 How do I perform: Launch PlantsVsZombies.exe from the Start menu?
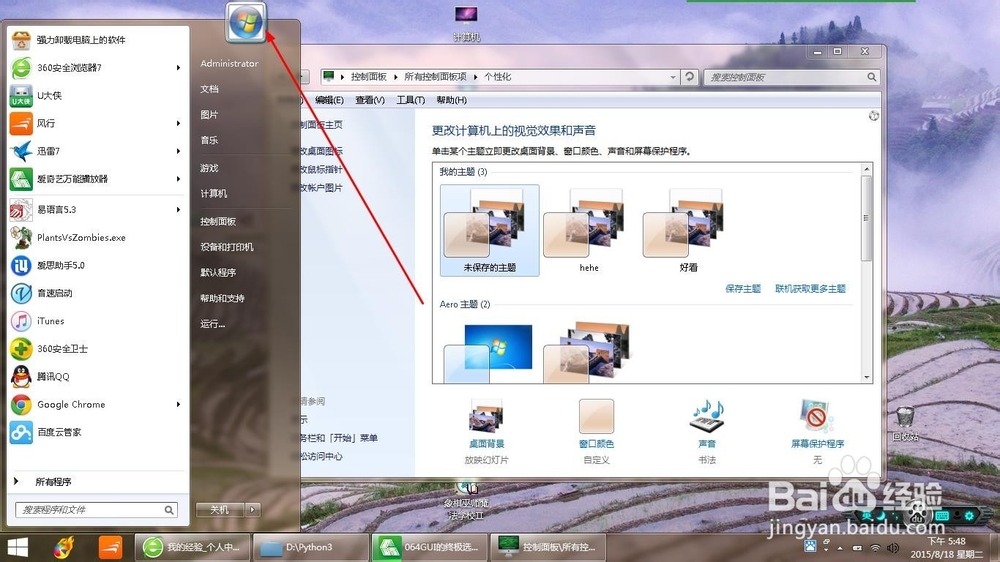(x=97, y=237)
